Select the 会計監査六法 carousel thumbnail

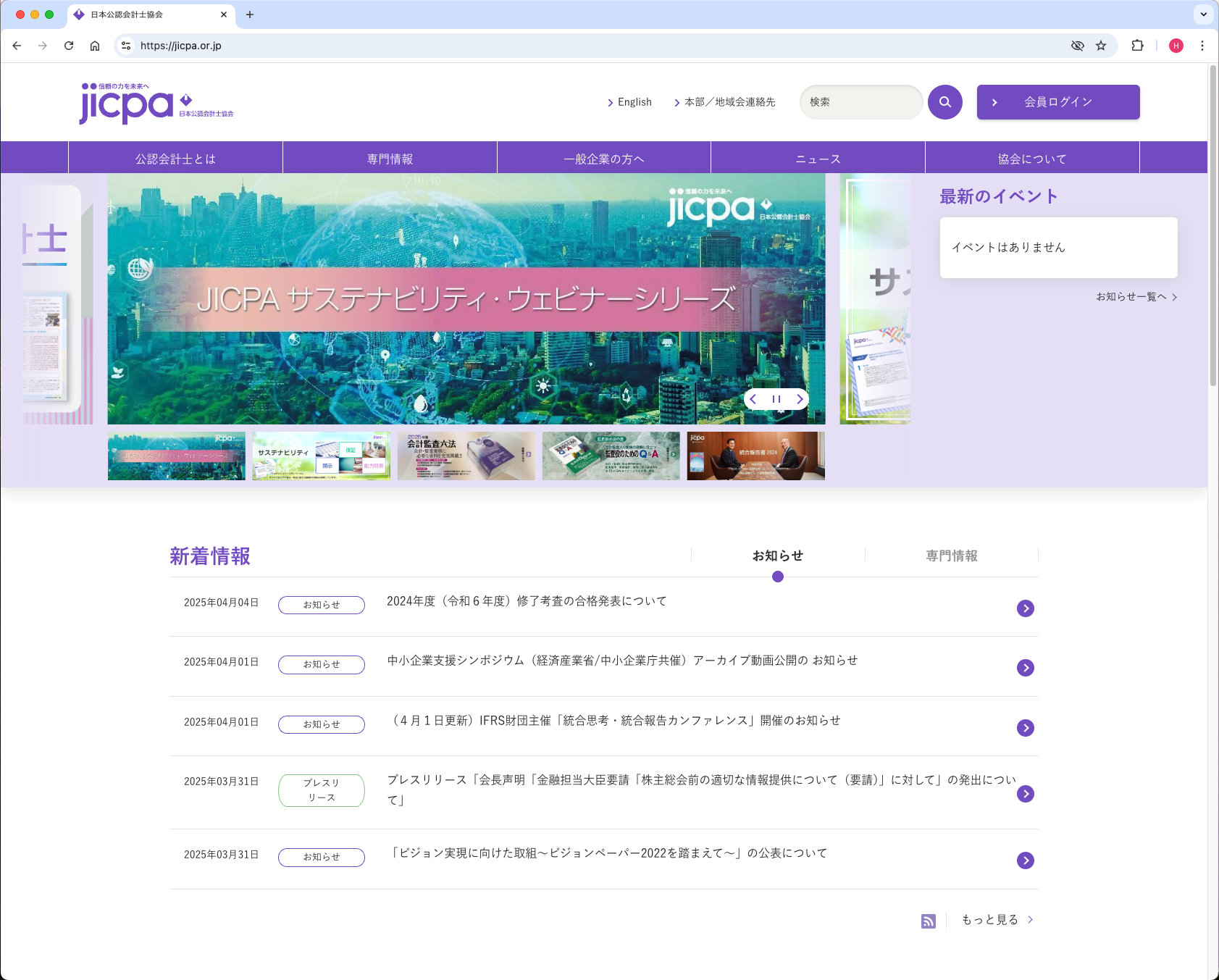point(466,456)
